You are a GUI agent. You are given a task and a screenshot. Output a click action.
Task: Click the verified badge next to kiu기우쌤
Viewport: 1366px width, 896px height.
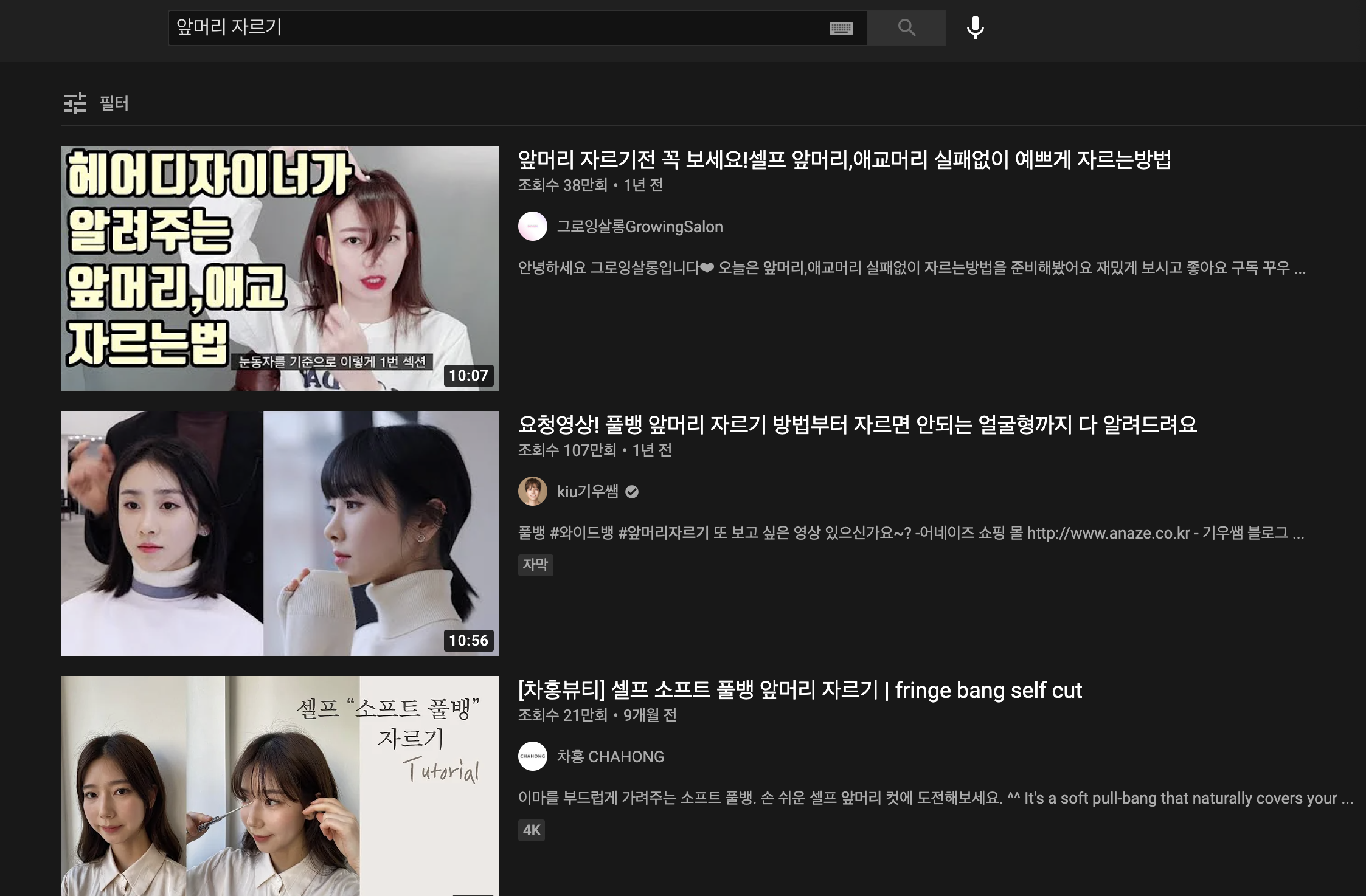(632, 492)
